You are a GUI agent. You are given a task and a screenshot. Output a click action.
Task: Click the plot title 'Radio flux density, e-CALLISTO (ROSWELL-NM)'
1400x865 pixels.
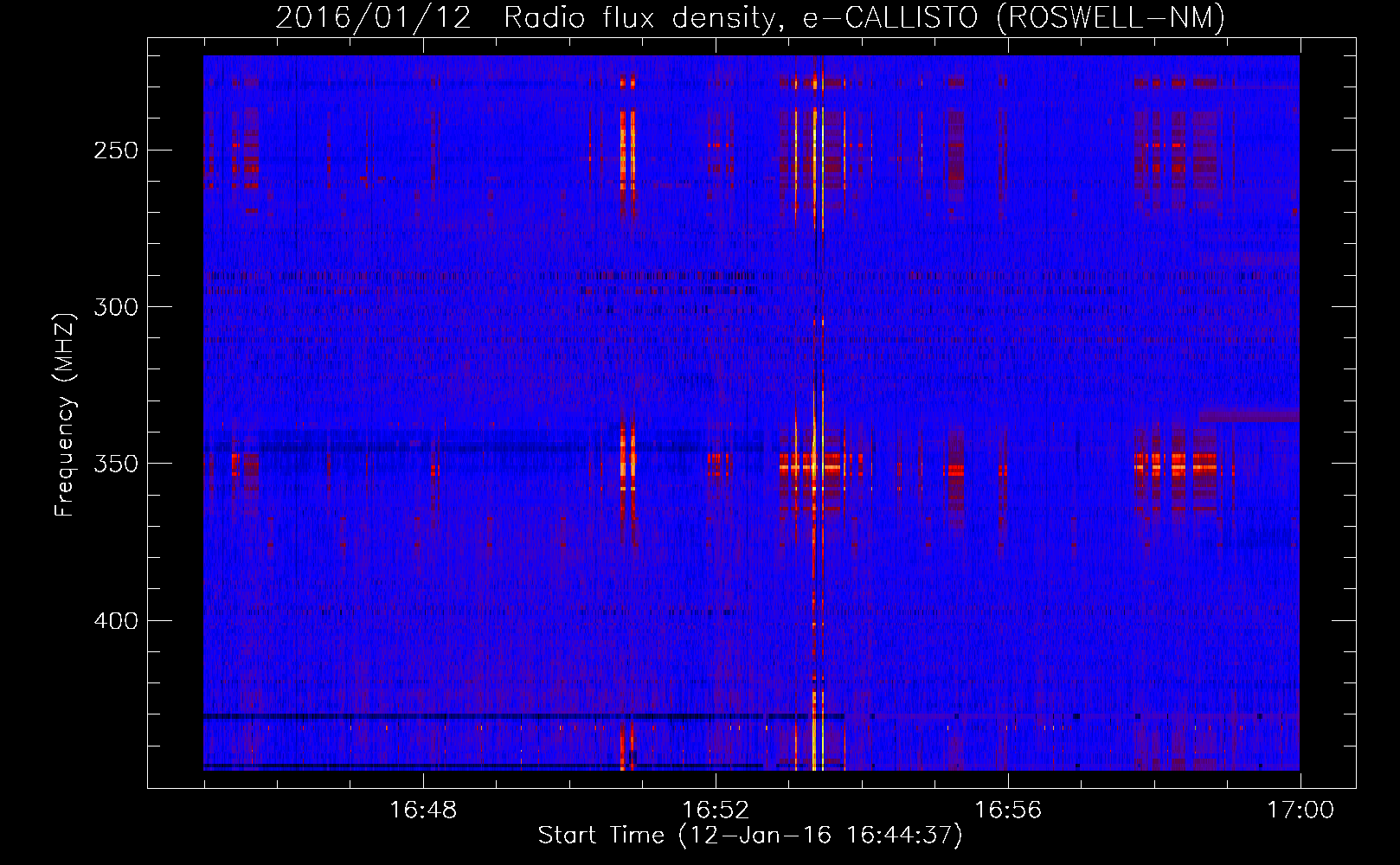pyautogui.click(x=864, y=17)
